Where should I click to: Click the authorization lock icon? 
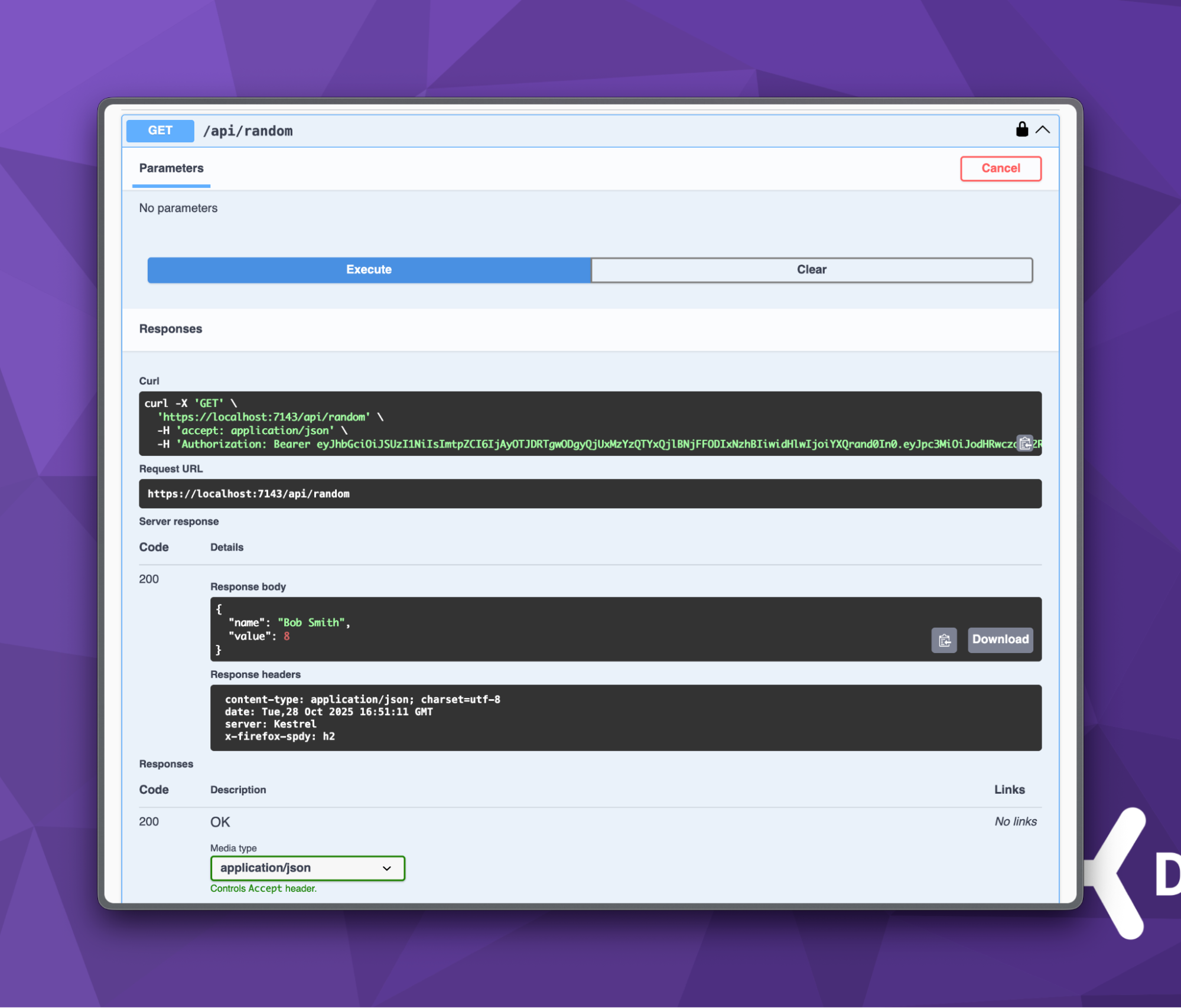(x=1021, y=130)
